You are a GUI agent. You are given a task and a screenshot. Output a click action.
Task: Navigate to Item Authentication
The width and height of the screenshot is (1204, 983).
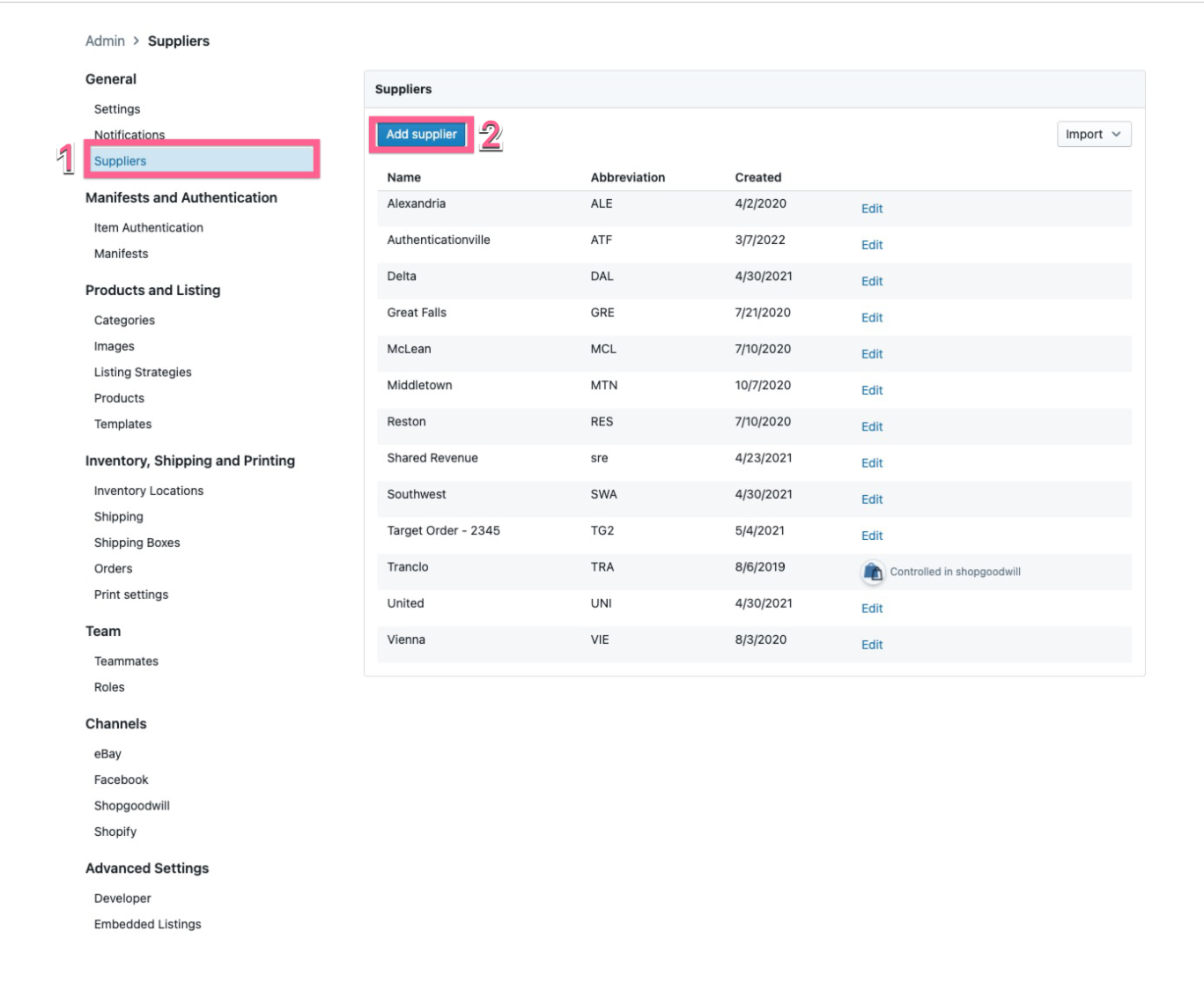tap(149, 228)
